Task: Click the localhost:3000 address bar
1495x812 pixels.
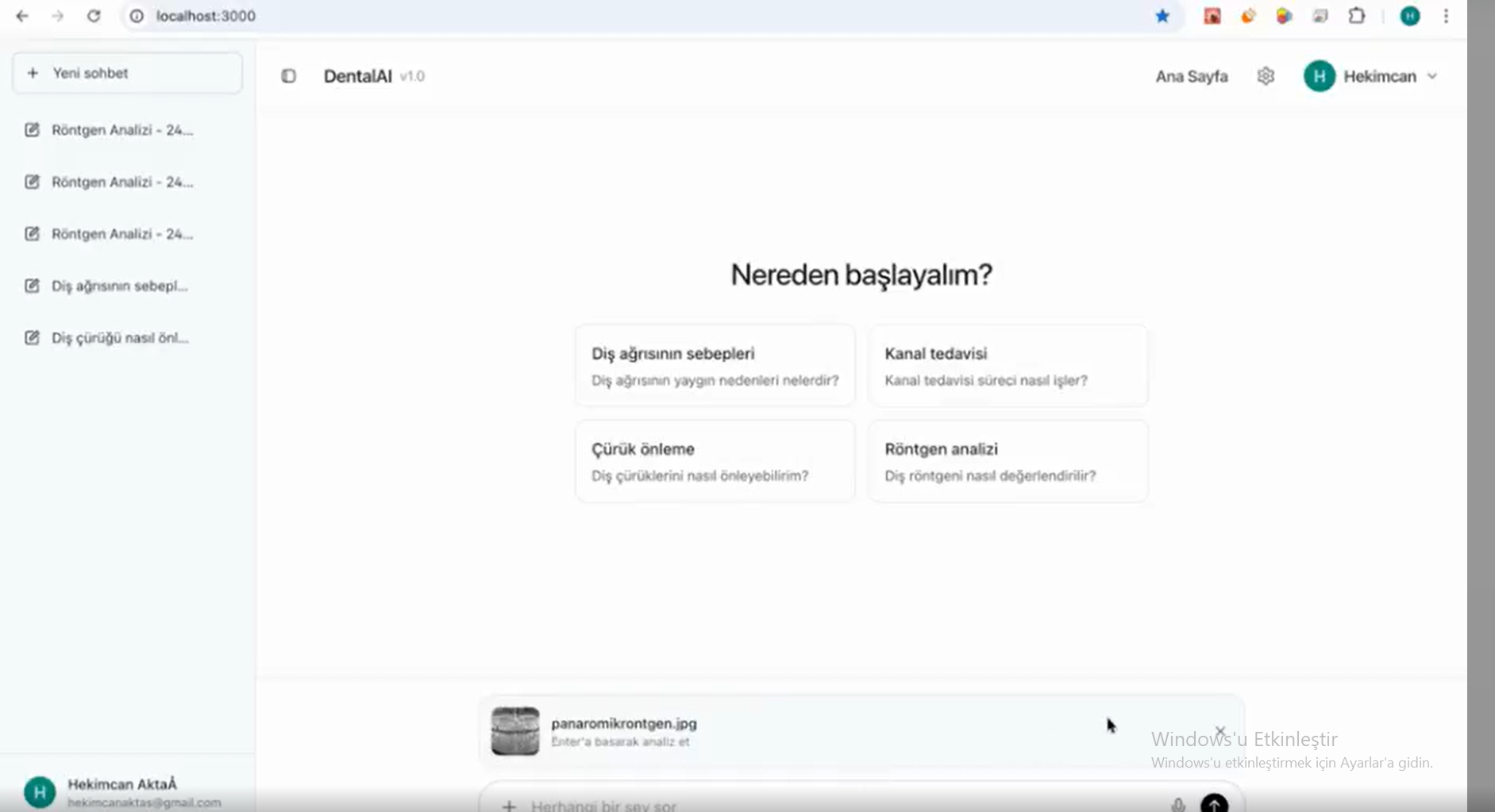Action: (206, 16)
